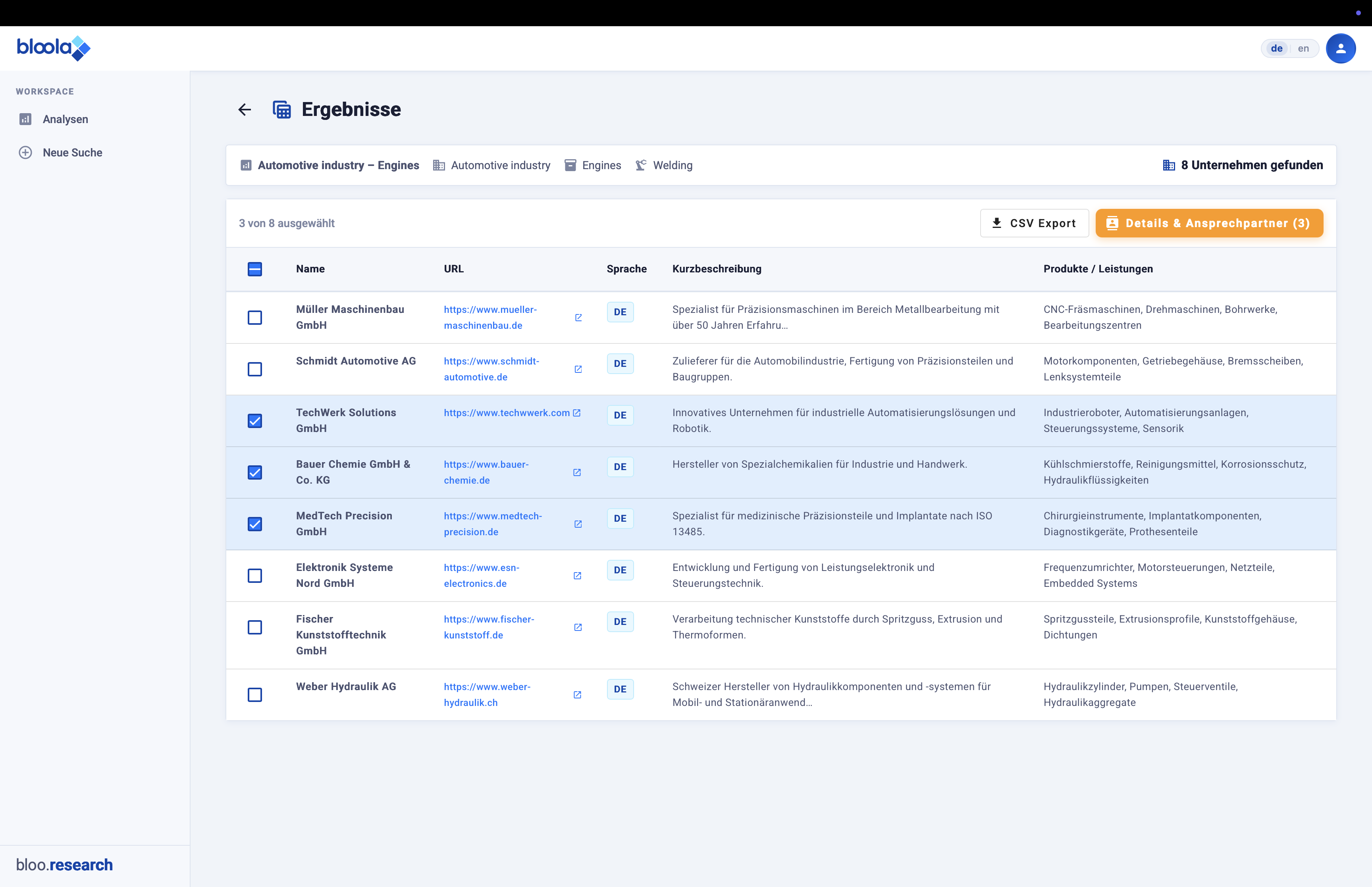Click the Ergebnisse table icon in header

(281, 110)
